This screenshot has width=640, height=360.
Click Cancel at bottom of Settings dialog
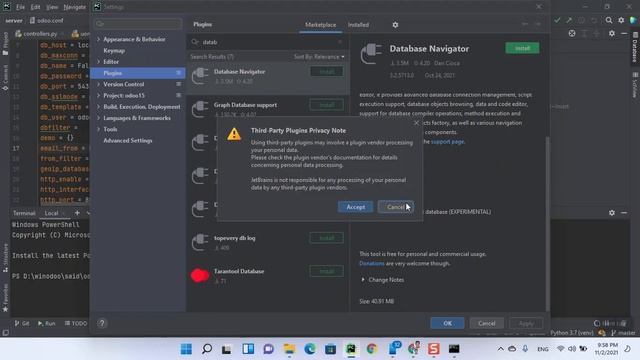487,323
